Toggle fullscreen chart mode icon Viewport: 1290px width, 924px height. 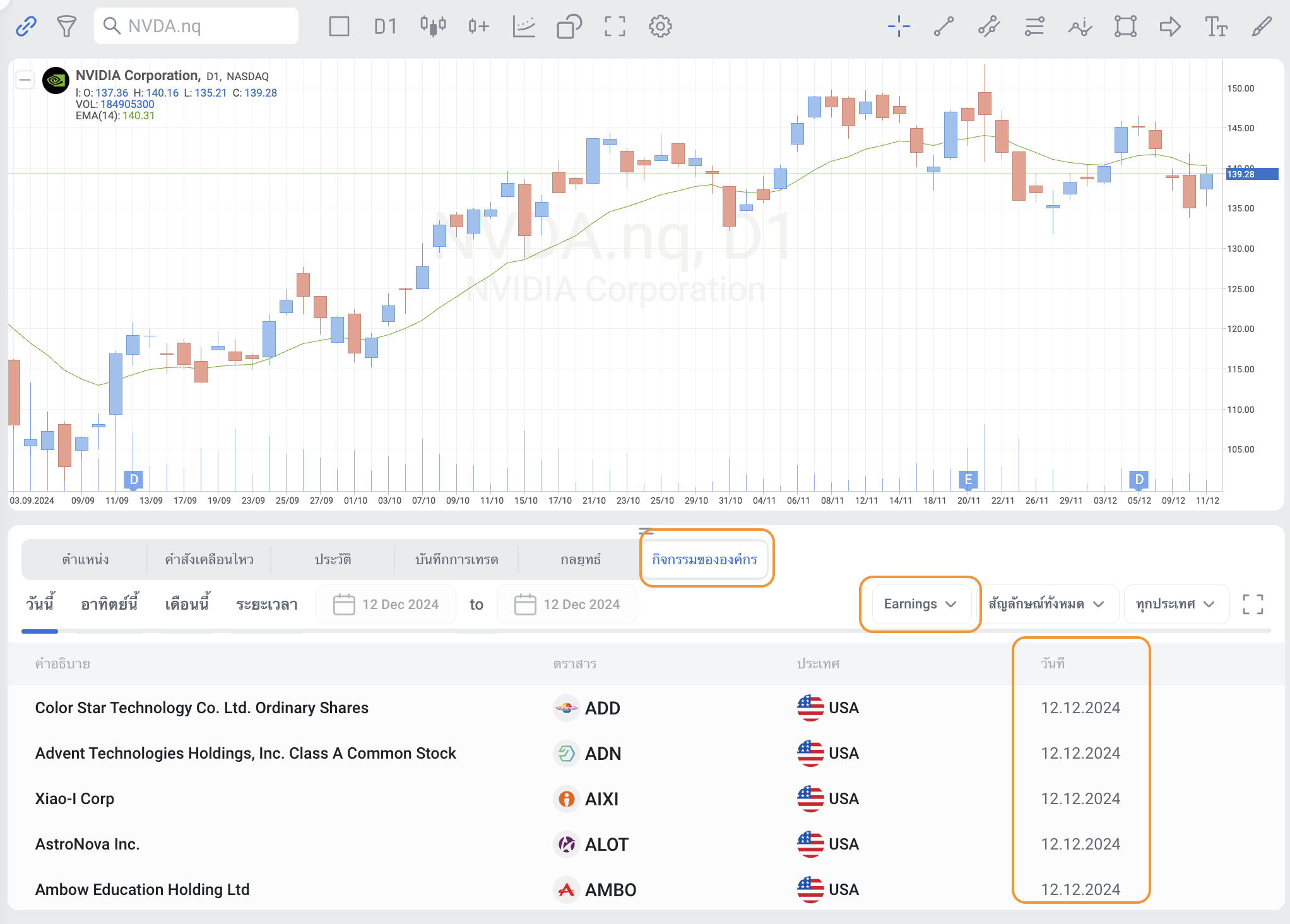[615, 27]
